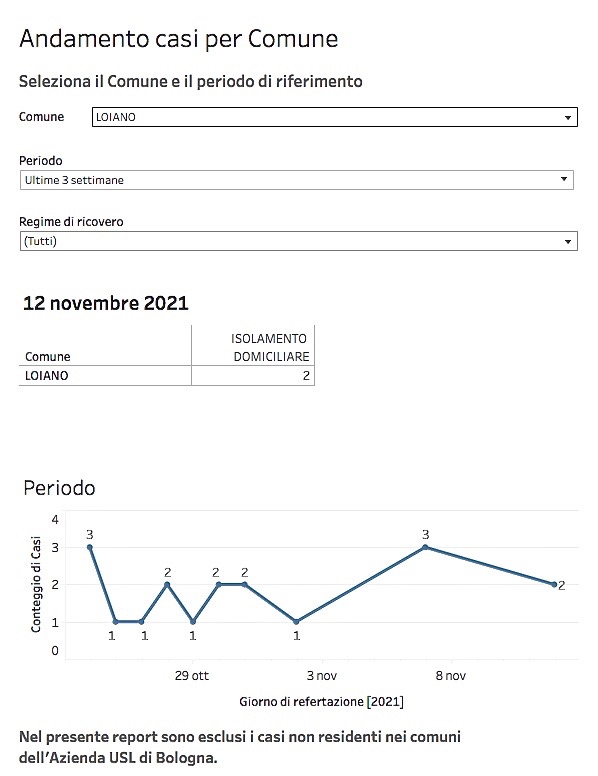Click the 29 ott axis tick label
598x776 pixels.
tap(192, 676)
